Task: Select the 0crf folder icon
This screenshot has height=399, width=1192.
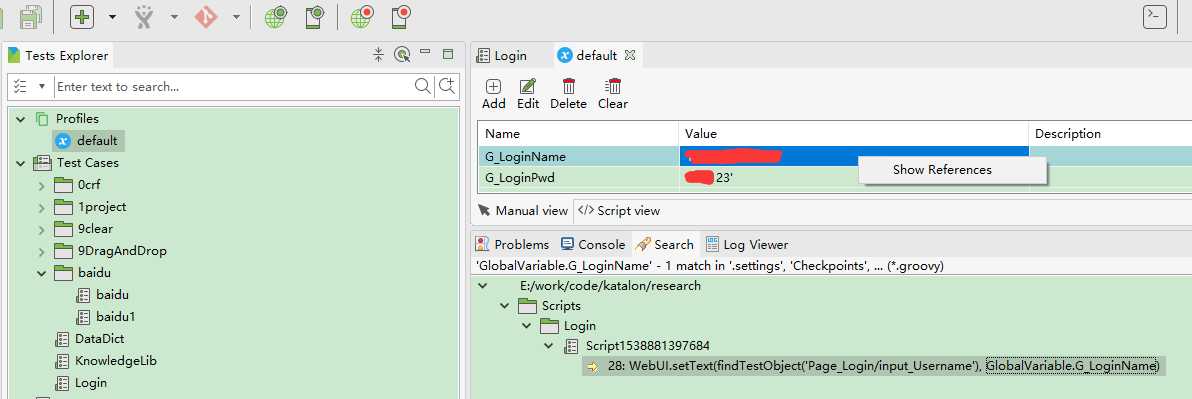Action: click(63, 185)
